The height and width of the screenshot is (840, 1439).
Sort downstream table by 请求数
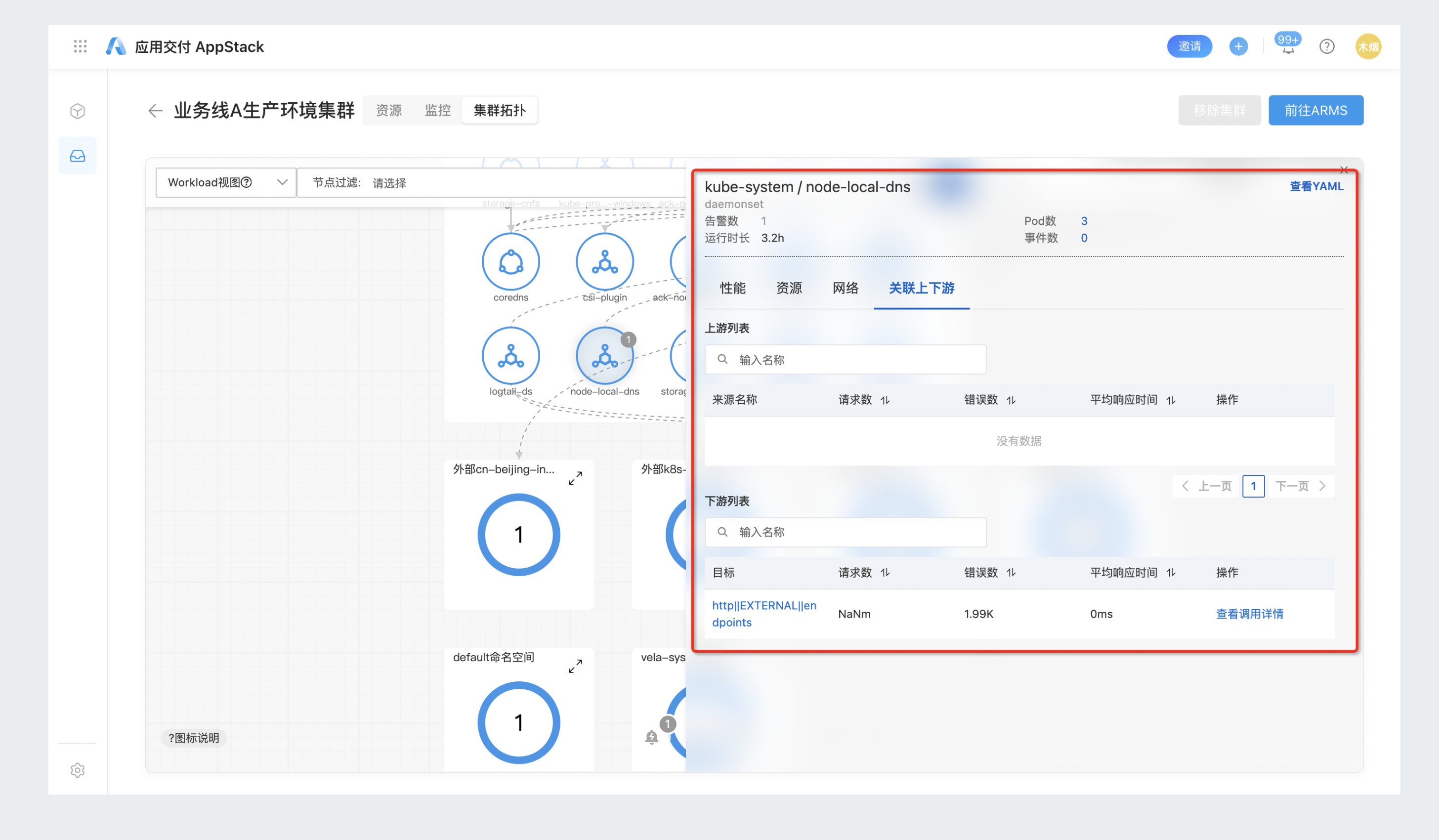point(885,573)
